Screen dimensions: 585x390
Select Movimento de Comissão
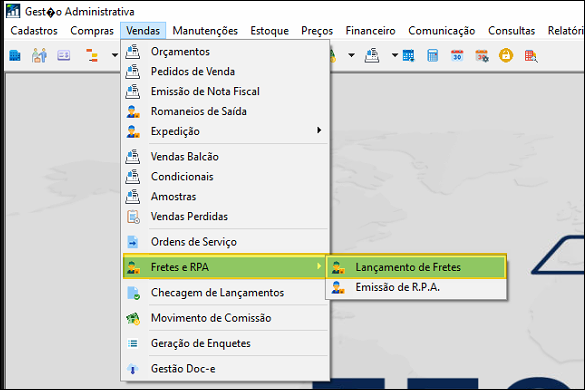pyautogui.click(x=225, y=318)
